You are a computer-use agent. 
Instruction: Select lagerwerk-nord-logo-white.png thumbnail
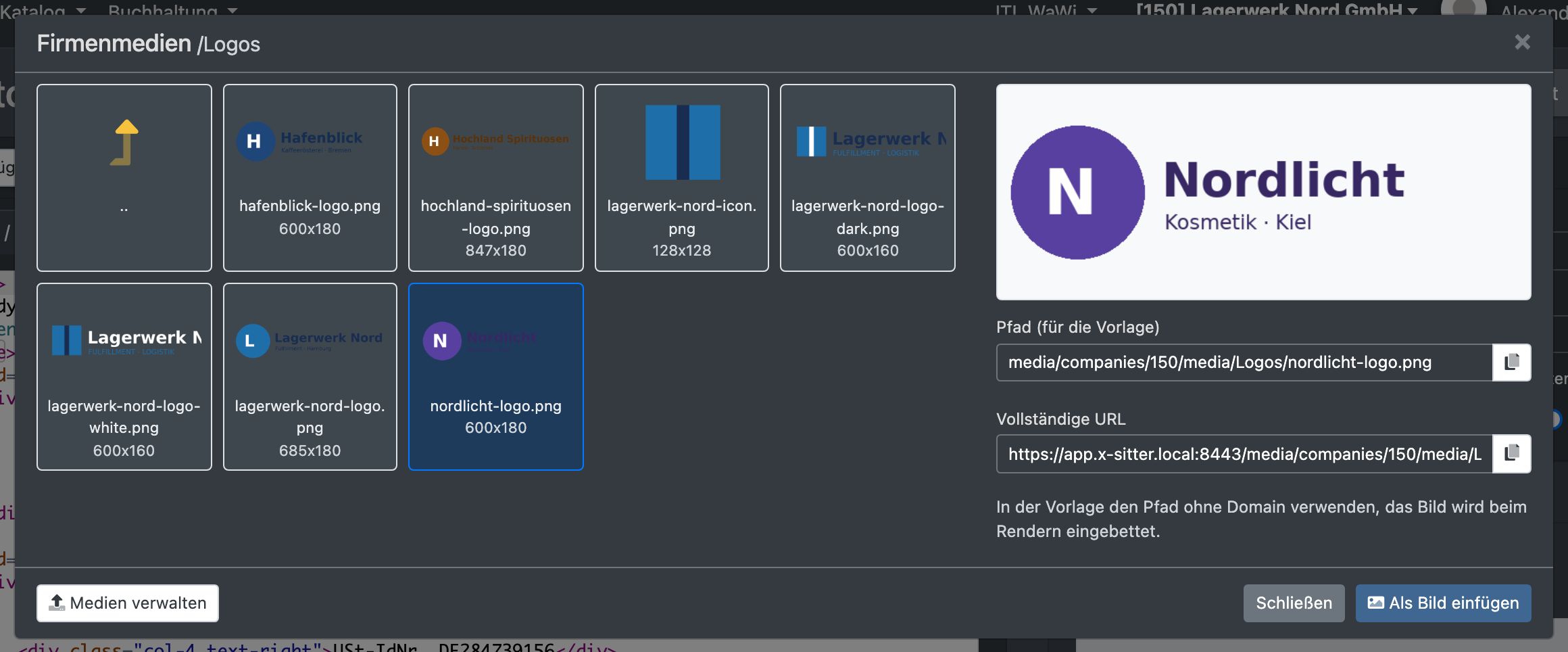124,377
